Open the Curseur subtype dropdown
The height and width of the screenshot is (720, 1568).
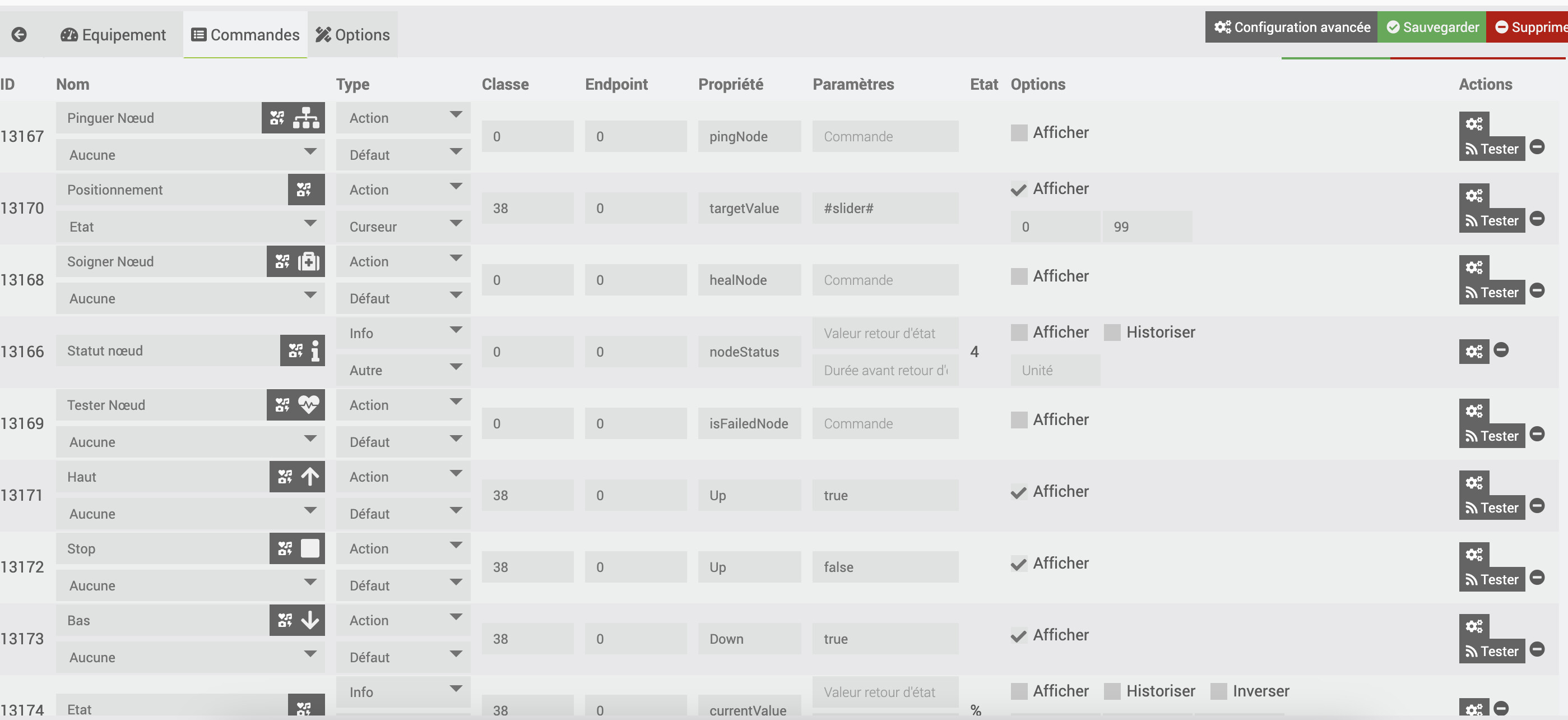click(x=403, y=227)
